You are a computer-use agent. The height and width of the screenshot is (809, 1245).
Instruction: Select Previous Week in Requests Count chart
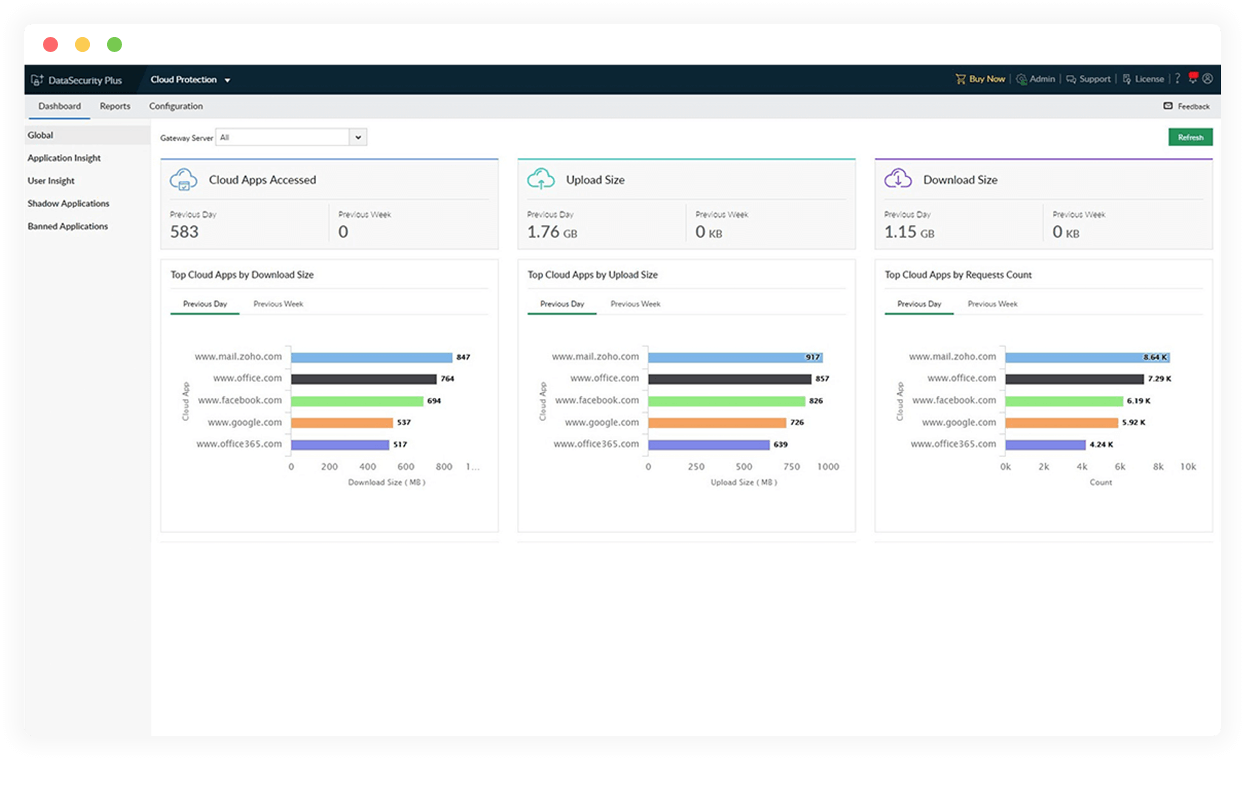992,303
